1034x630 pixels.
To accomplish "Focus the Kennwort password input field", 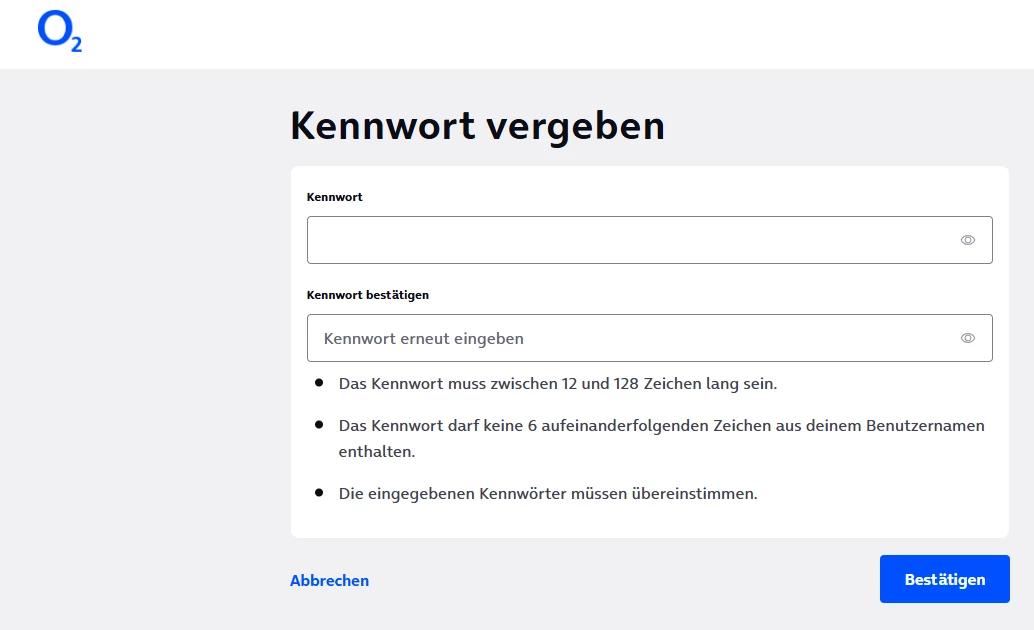I will pos(630,240).
